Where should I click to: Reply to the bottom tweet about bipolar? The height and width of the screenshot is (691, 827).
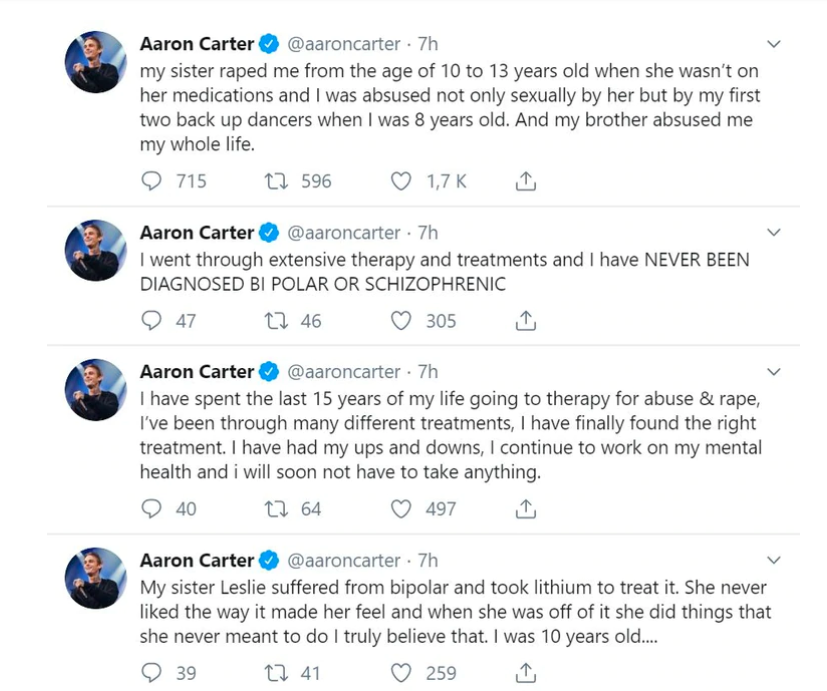point(151,672)
